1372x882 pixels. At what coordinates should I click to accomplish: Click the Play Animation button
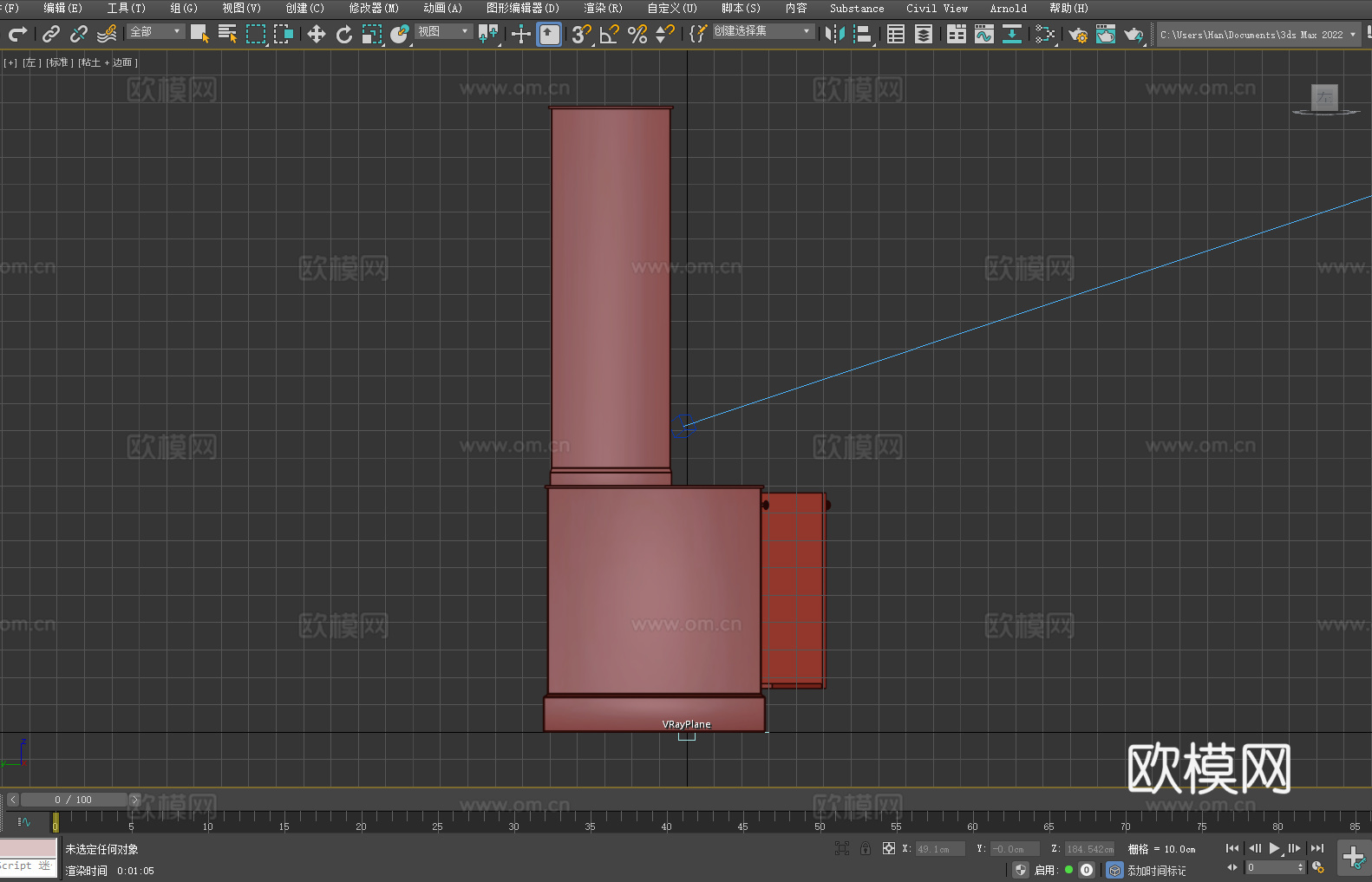1274,848
